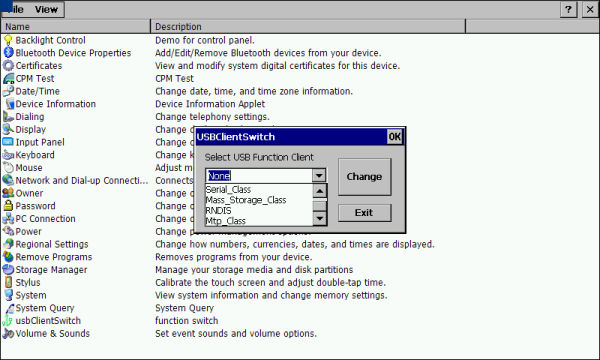
Task: Sort the list by Name column header
Action: [x=76, y=26]
